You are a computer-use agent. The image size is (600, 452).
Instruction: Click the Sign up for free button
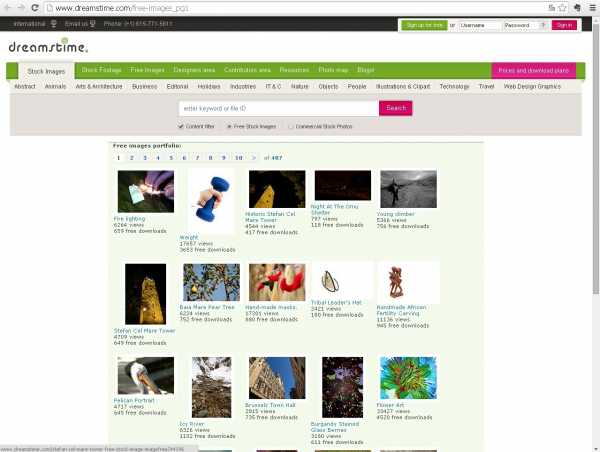[x=424, y=25]
